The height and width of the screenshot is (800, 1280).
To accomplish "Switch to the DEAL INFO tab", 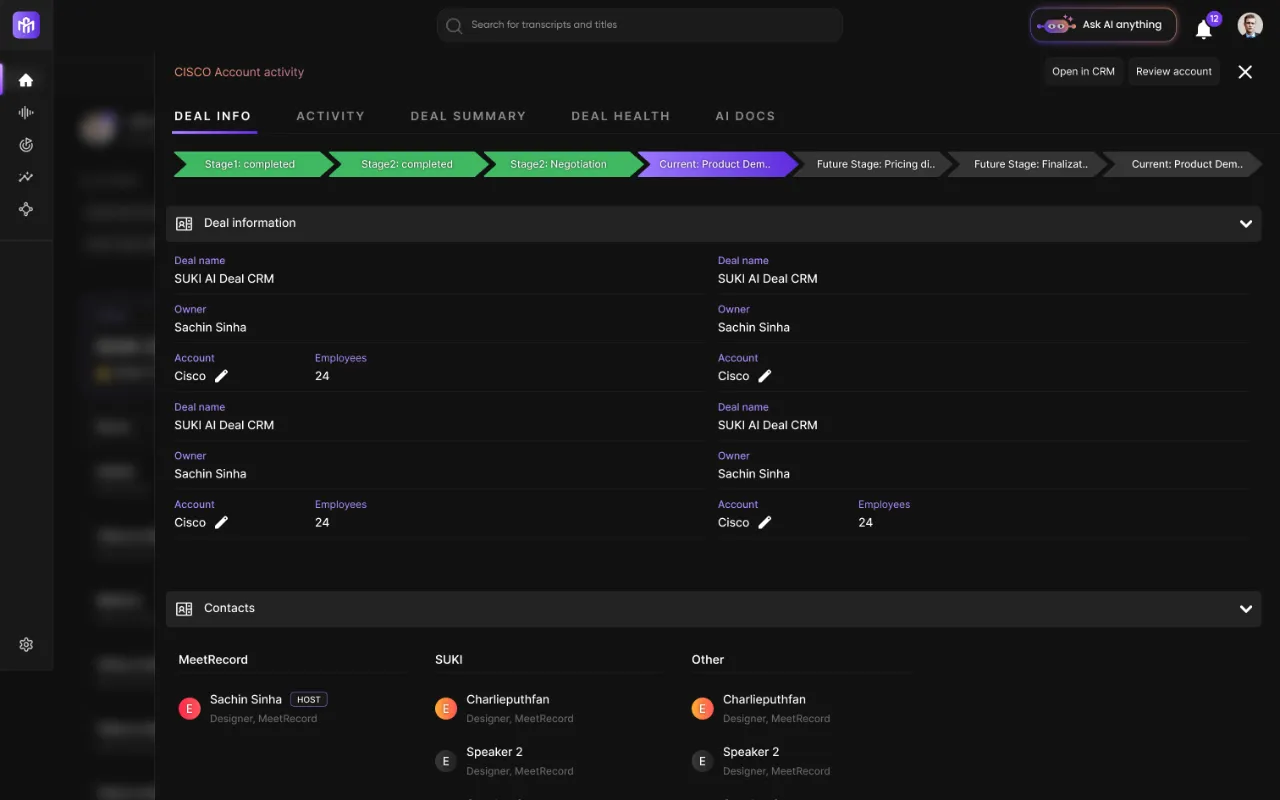I will pos(213,116).
